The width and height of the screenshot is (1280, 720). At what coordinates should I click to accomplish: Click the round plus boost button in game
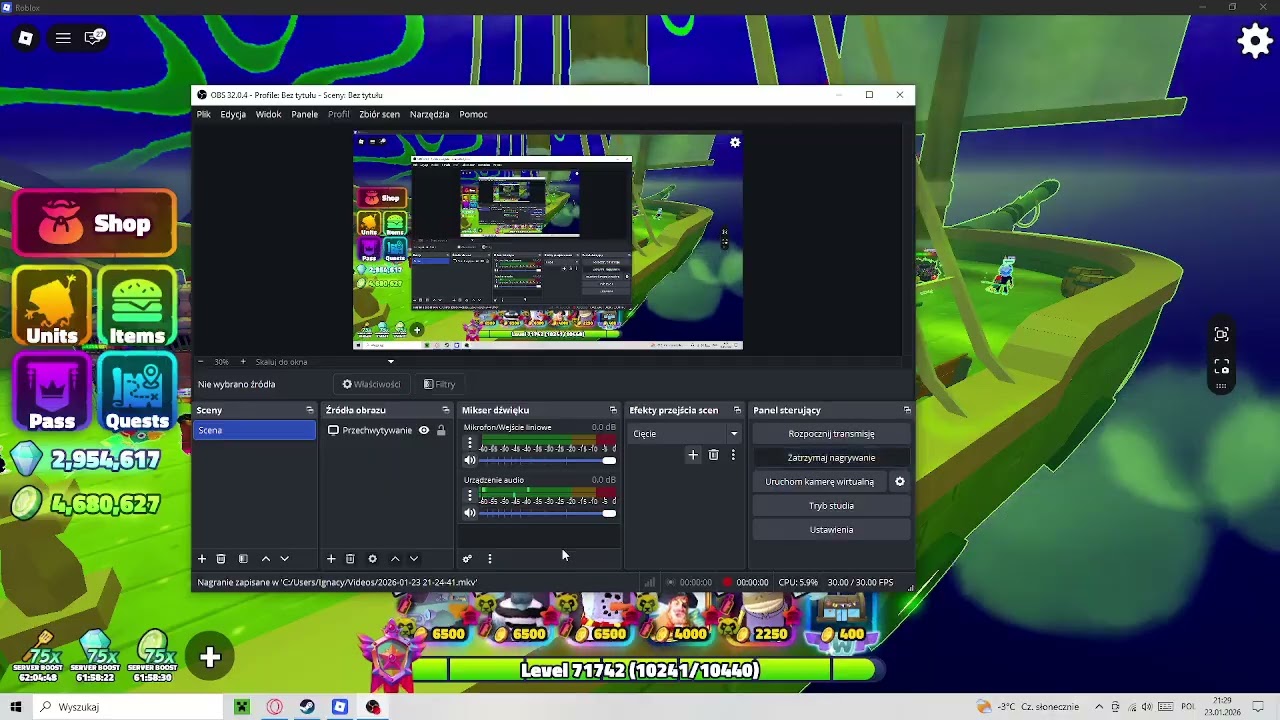point(210,657)
